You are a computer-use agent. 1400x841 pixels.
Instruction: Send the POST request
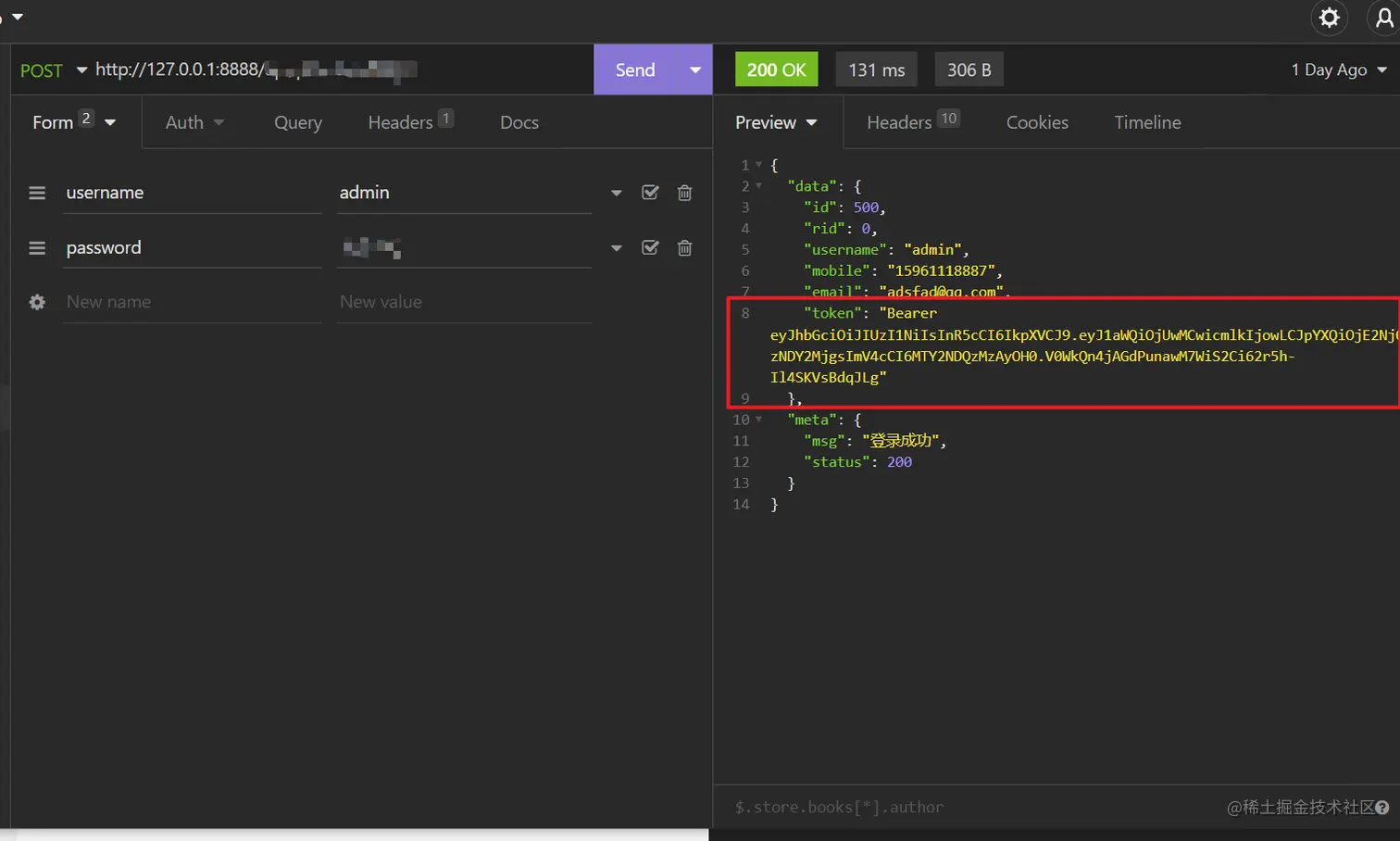(x=635, y=69)
